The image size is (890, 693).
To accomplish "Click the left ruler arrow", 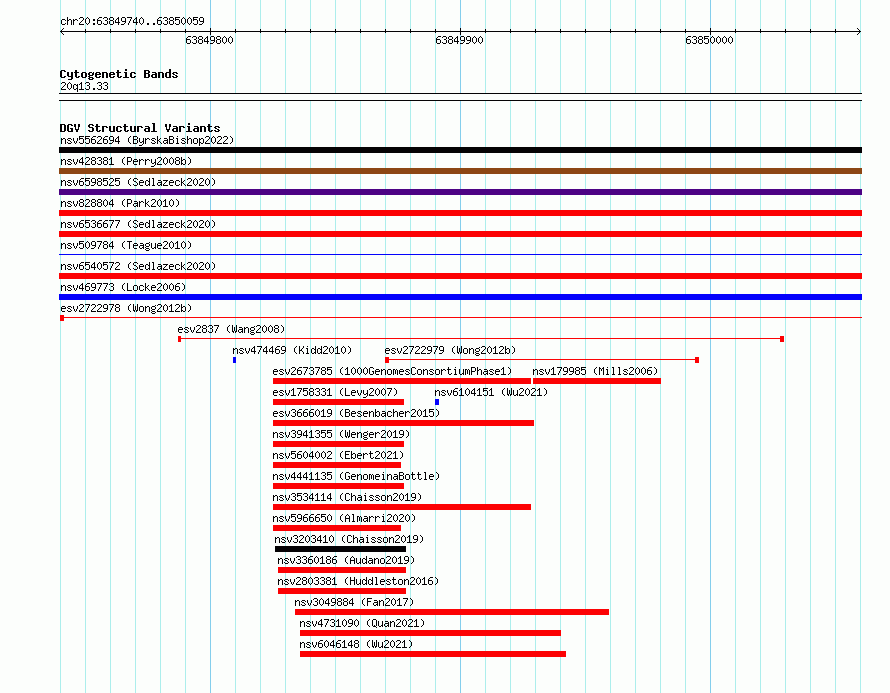I will click(62, 31).
